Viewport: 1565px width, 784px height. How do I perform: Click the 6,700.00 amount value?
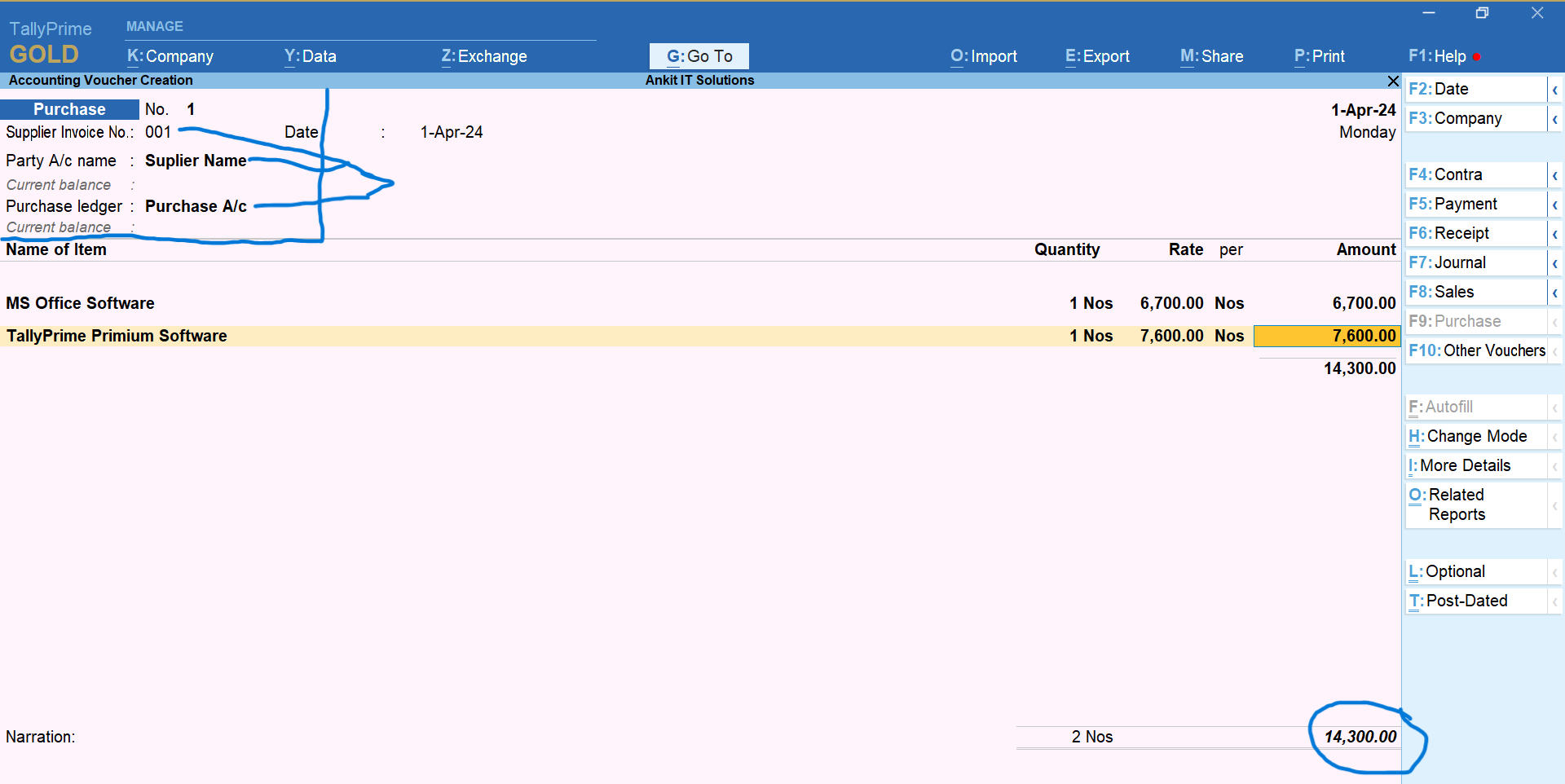(x=1364, y=303)
